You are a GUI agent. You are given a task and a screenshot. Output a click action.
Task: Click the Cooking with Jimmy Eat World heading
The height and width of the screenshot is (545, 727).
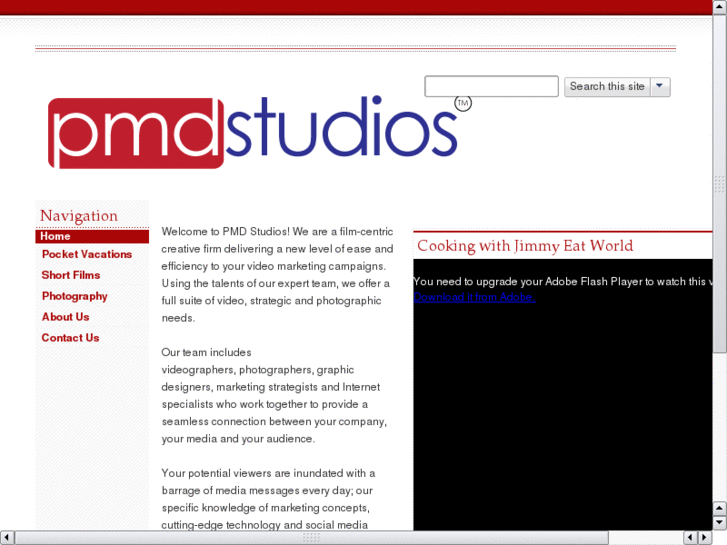point(525,245)
